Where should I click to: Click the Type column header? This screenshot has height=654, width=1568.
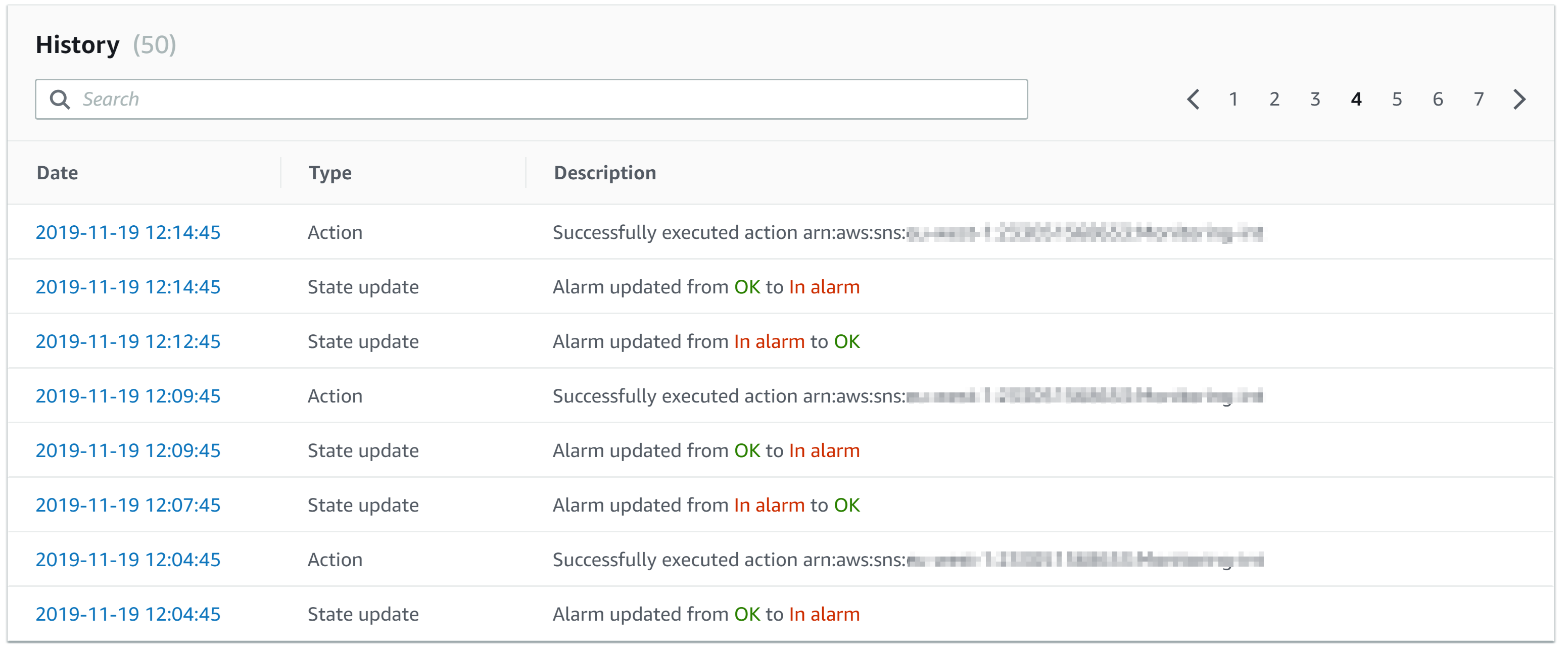coord(330,173)
